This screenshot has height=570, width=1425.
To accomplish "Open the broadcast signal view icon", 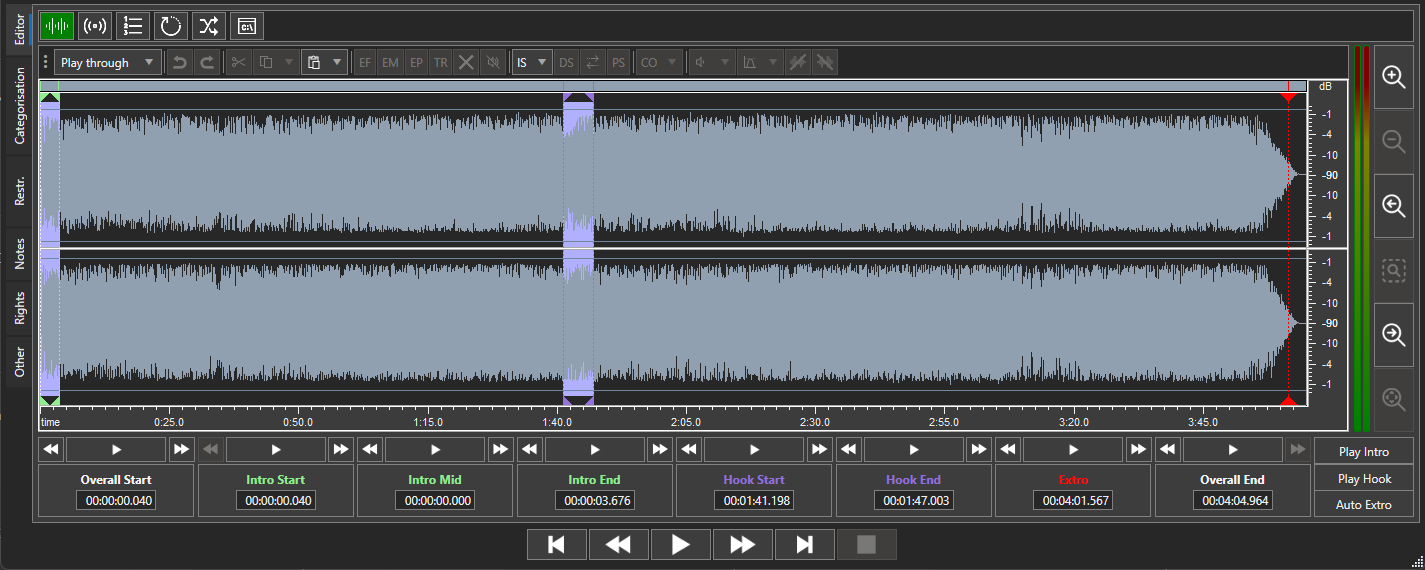I will coord(95,26).
